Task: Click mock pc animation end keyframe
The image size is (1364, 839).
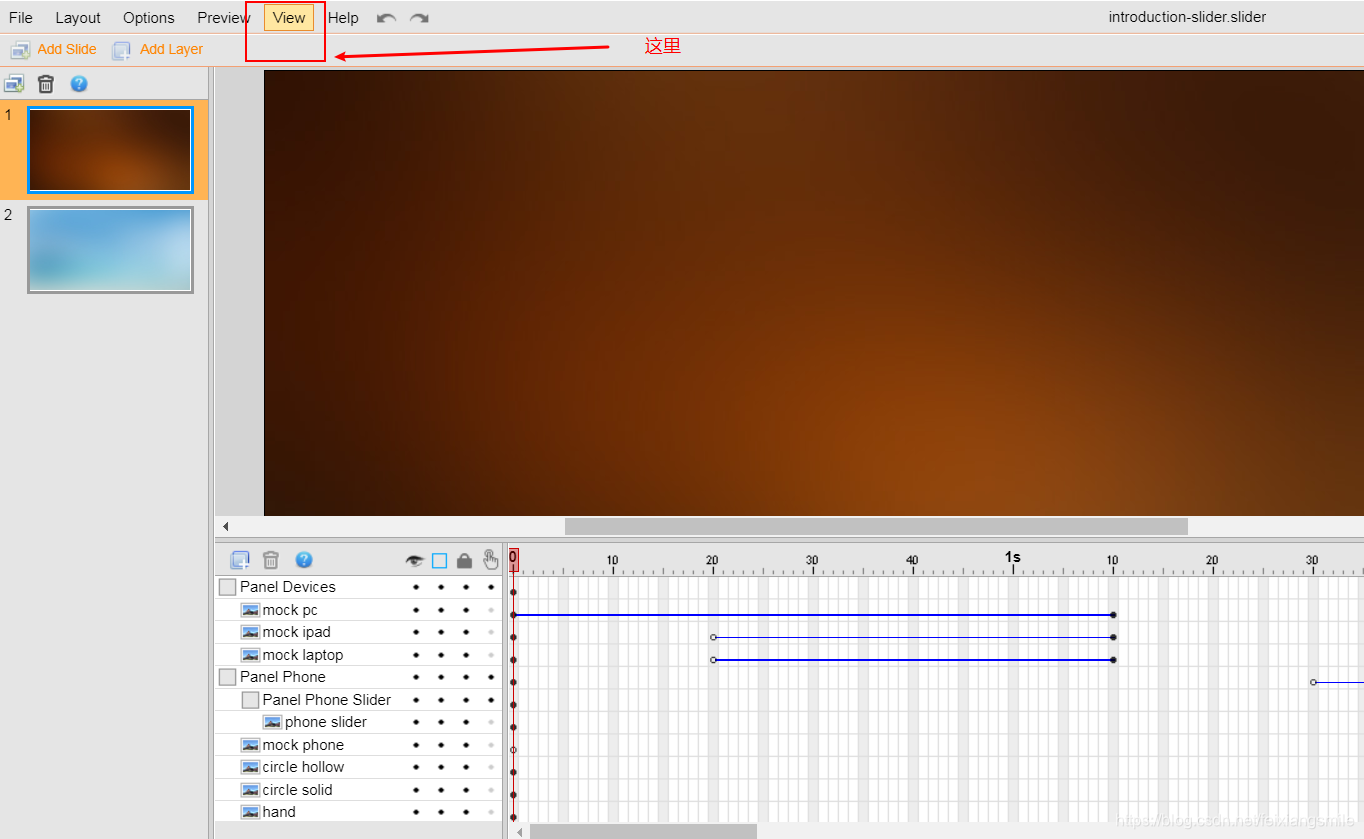Action: tap(1113, 615)
